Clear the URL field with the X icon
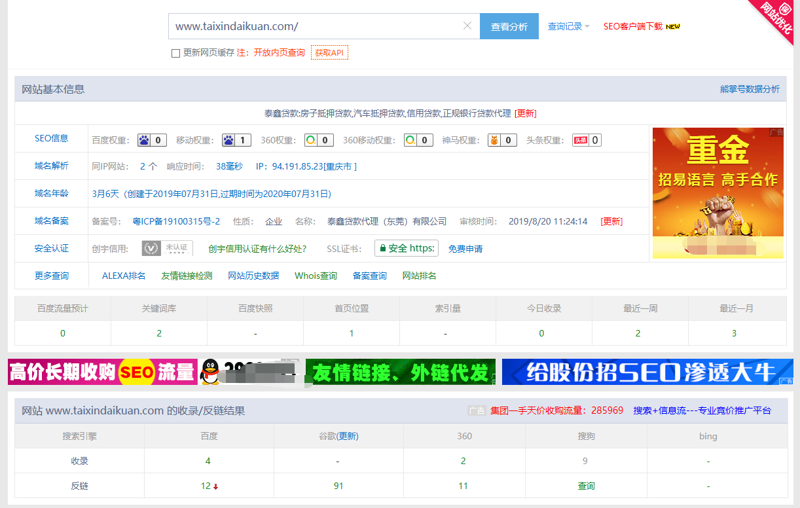Image resolution: width=800 pixels, height=508 pixels. 467,26
